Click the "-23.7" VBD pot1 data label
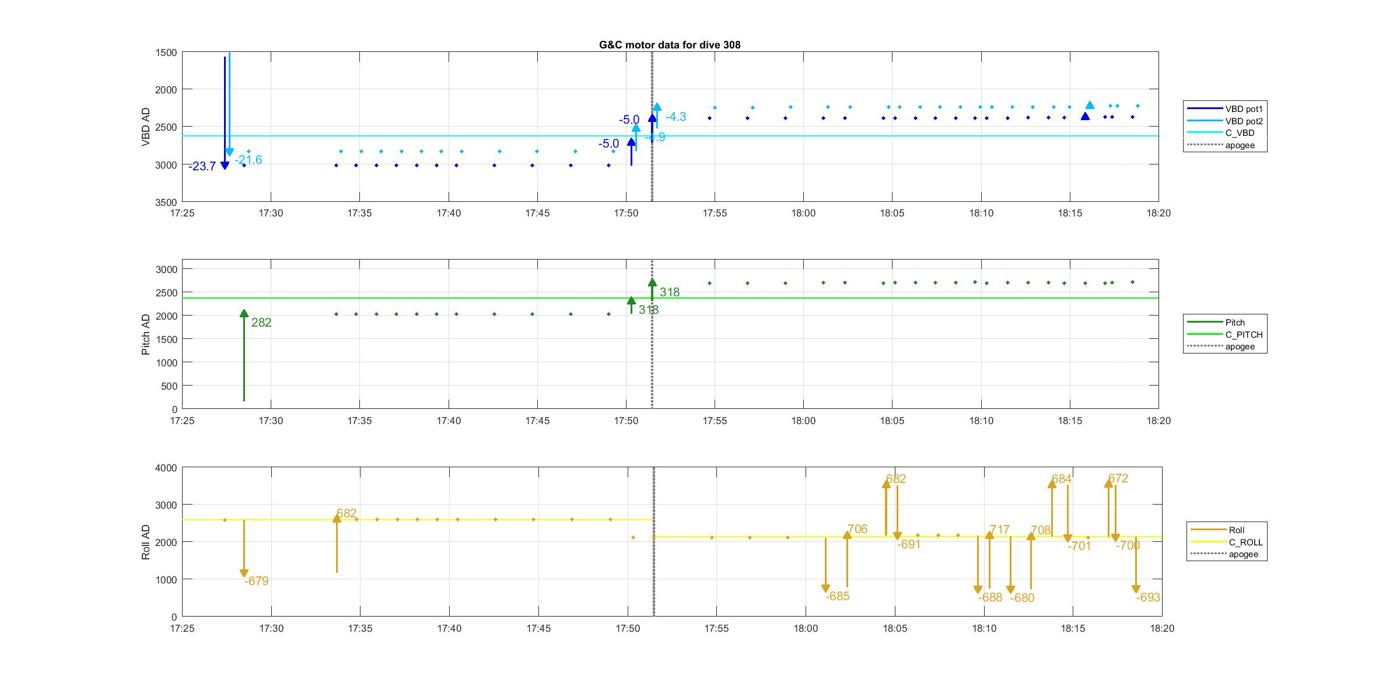1400x693 pixels. click(x=202, y=166)
